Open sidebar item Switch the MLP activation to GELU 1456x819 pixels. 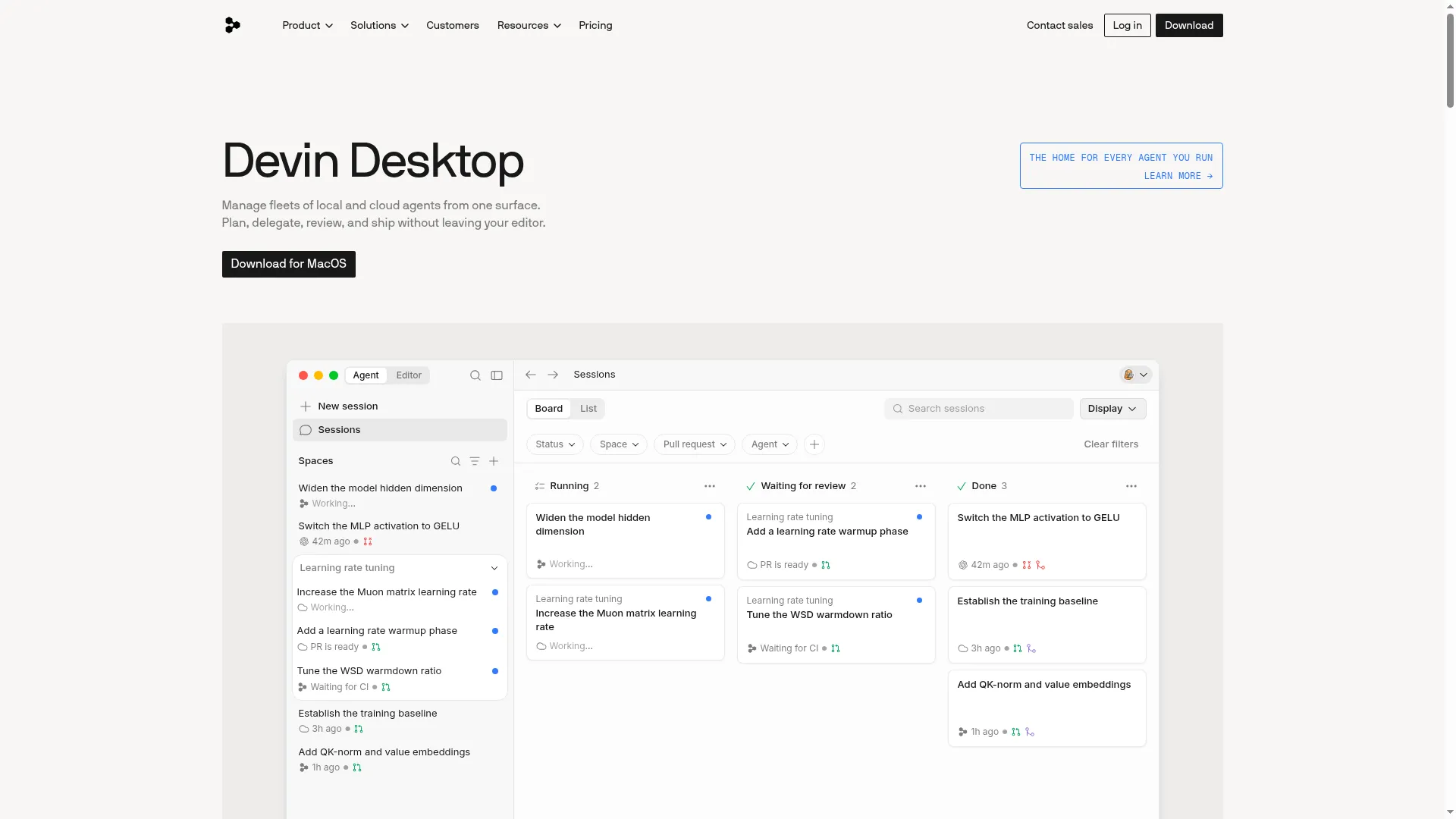400,533
